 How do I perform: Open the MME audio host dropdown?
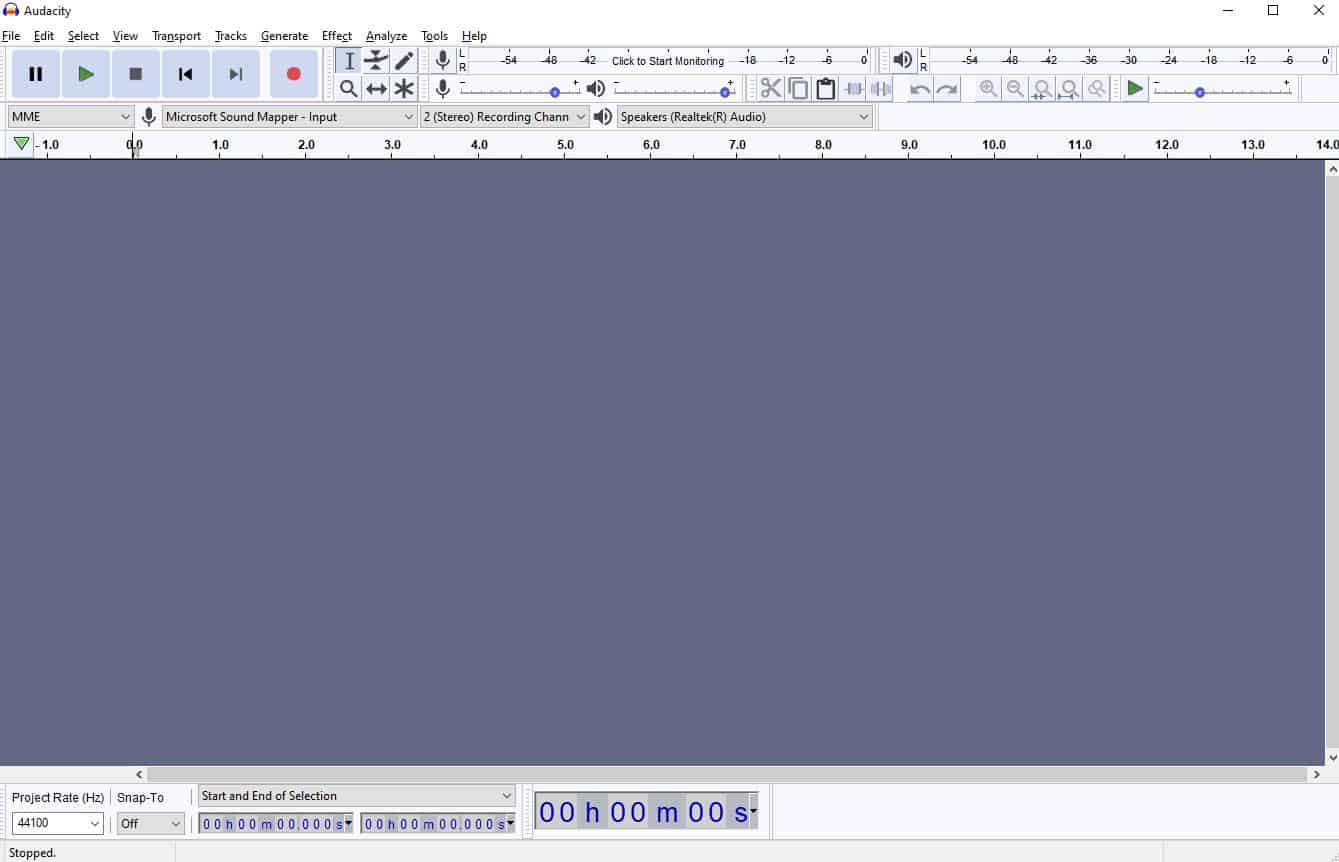coord(70,117)
